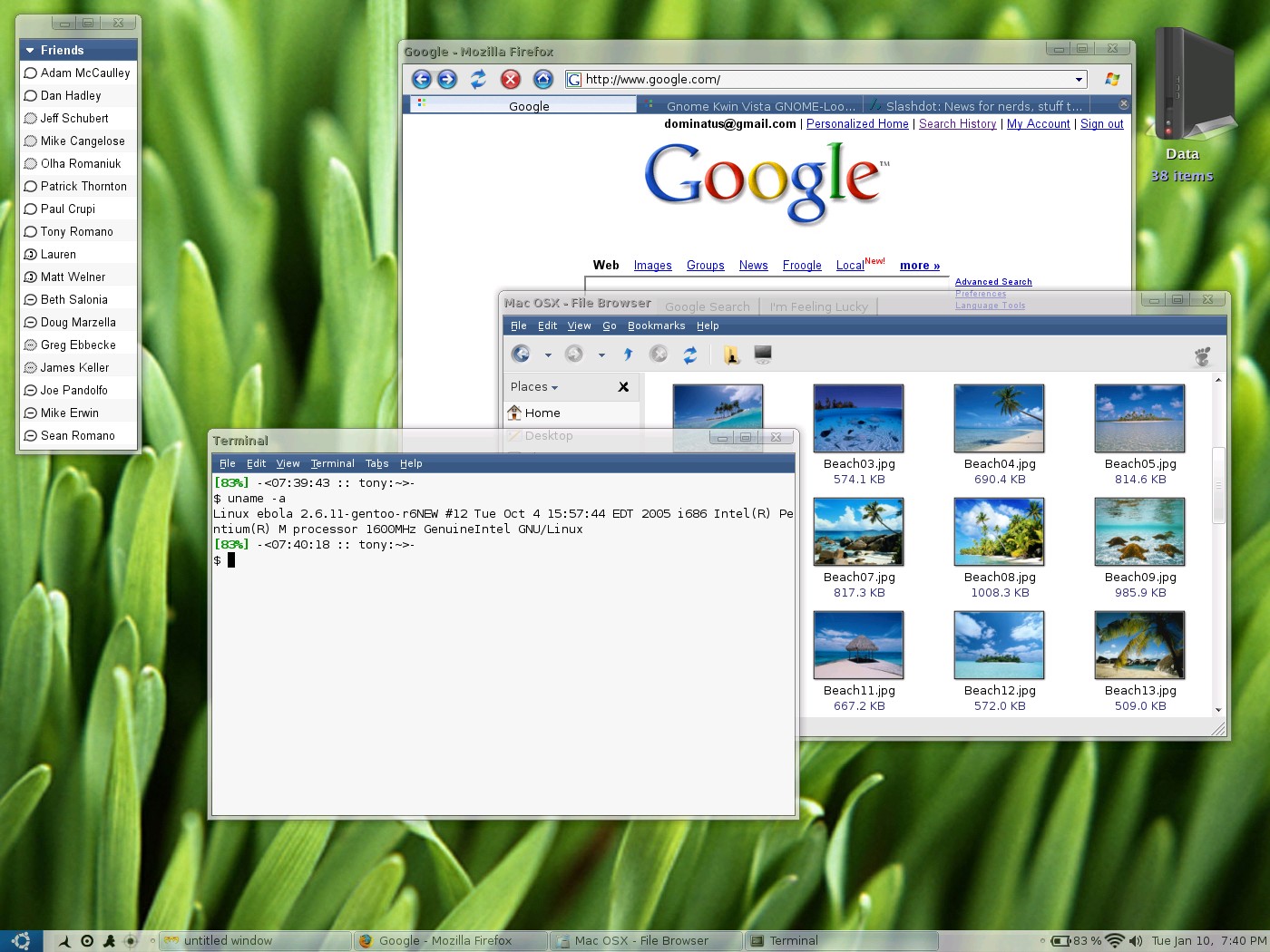
Task: Stop loading page in Firefox
Action: coord(511,79)
